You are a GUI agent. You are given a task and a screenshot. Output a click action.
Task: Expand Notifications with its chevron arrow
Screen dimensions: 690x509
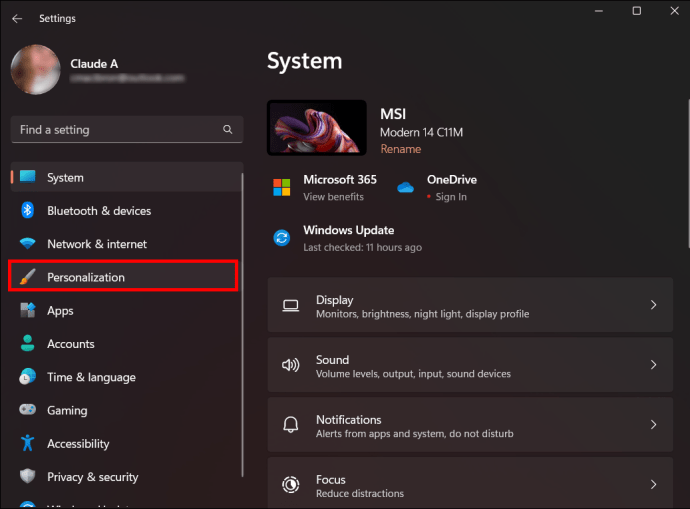(653, 424)
